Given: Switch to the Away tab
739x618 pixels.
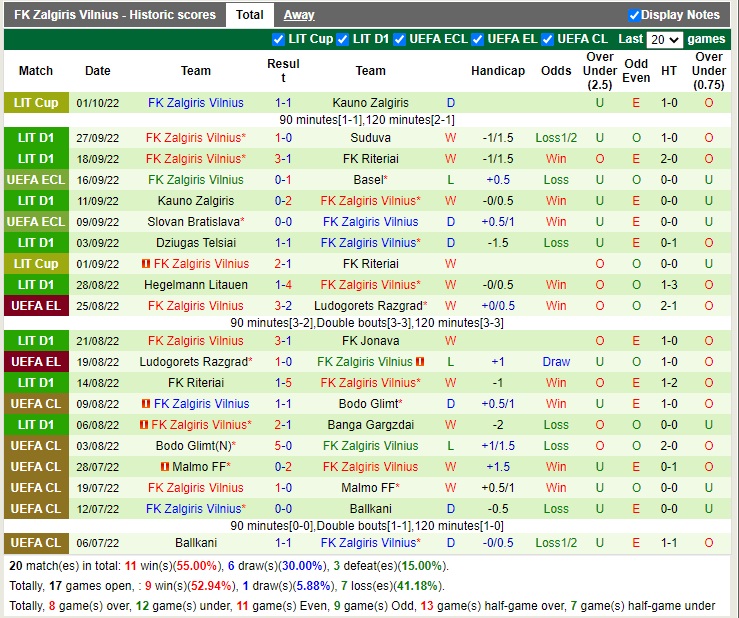Looking at the screenshot, I should tap(299, 15).
